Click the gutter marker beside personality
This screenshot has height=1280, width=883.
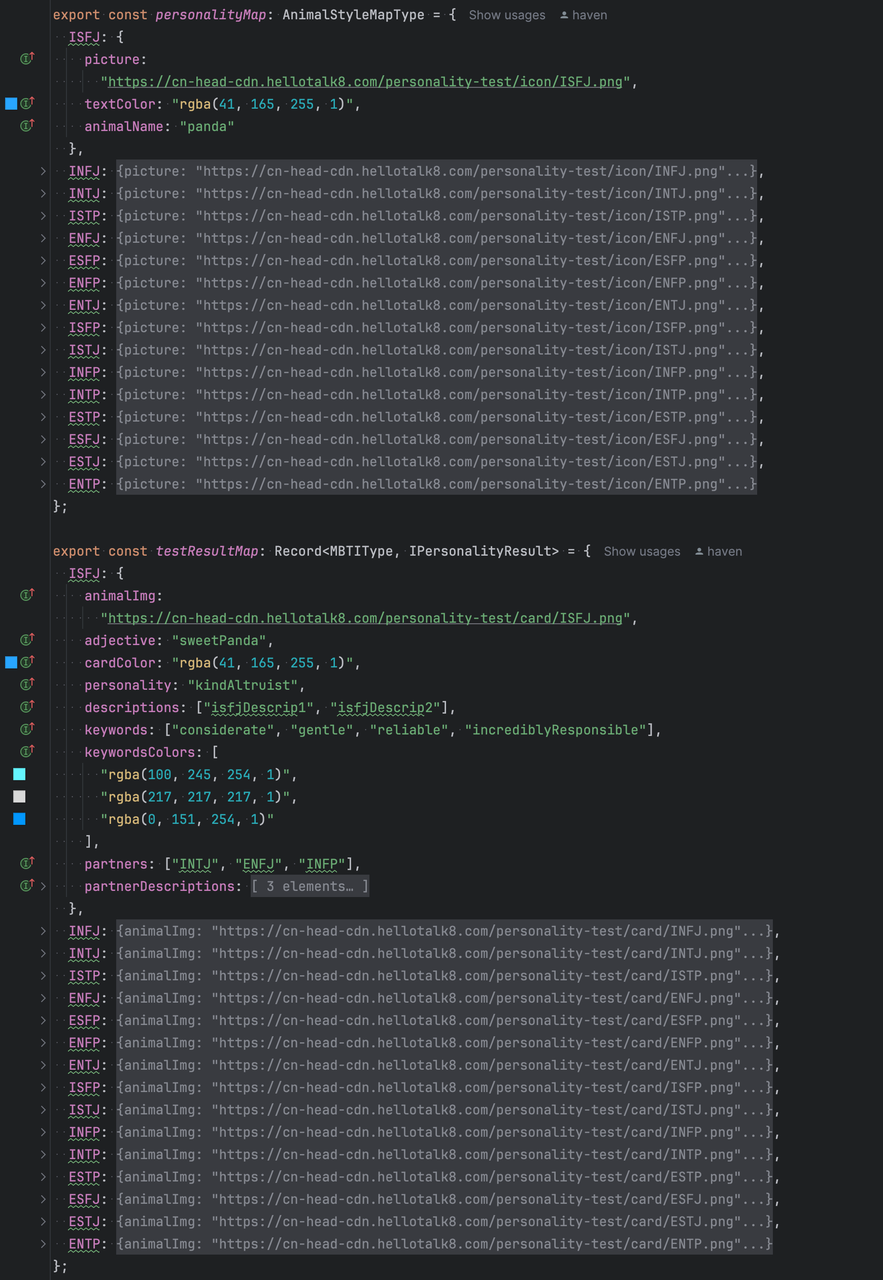[x=27, y=685]
